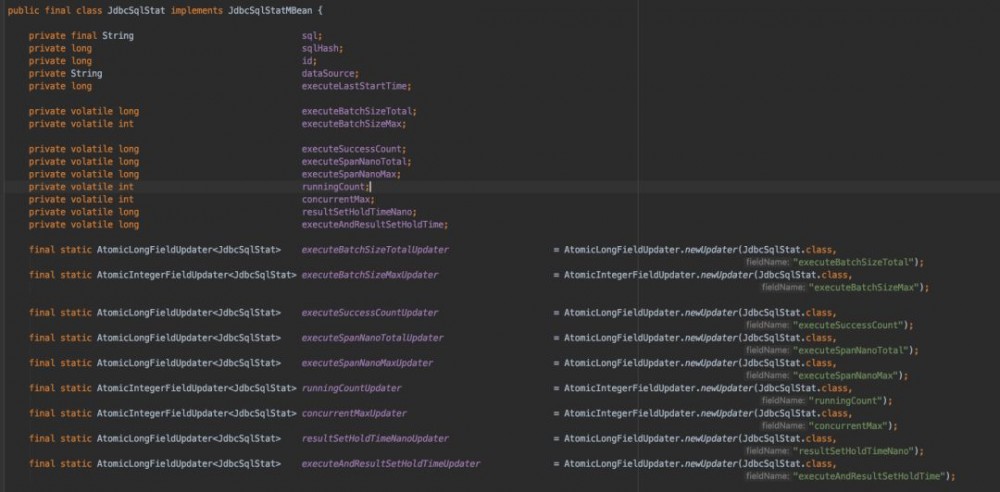Image resolution: width=1000 pixels, height=492 pixels.
Task: Place the cursor on the runningCount; field
Action: coord(335,187)
